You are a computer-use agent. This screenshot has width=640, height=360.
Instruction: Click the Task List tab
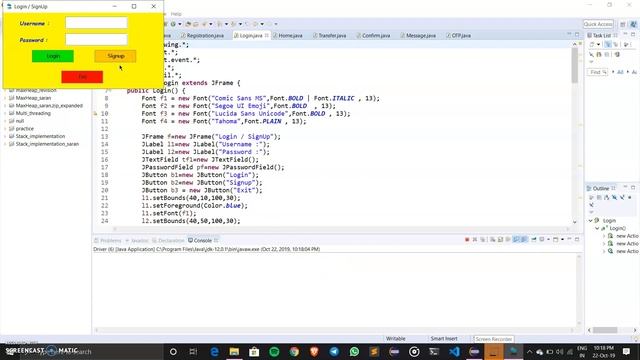[x=602, y=36]
